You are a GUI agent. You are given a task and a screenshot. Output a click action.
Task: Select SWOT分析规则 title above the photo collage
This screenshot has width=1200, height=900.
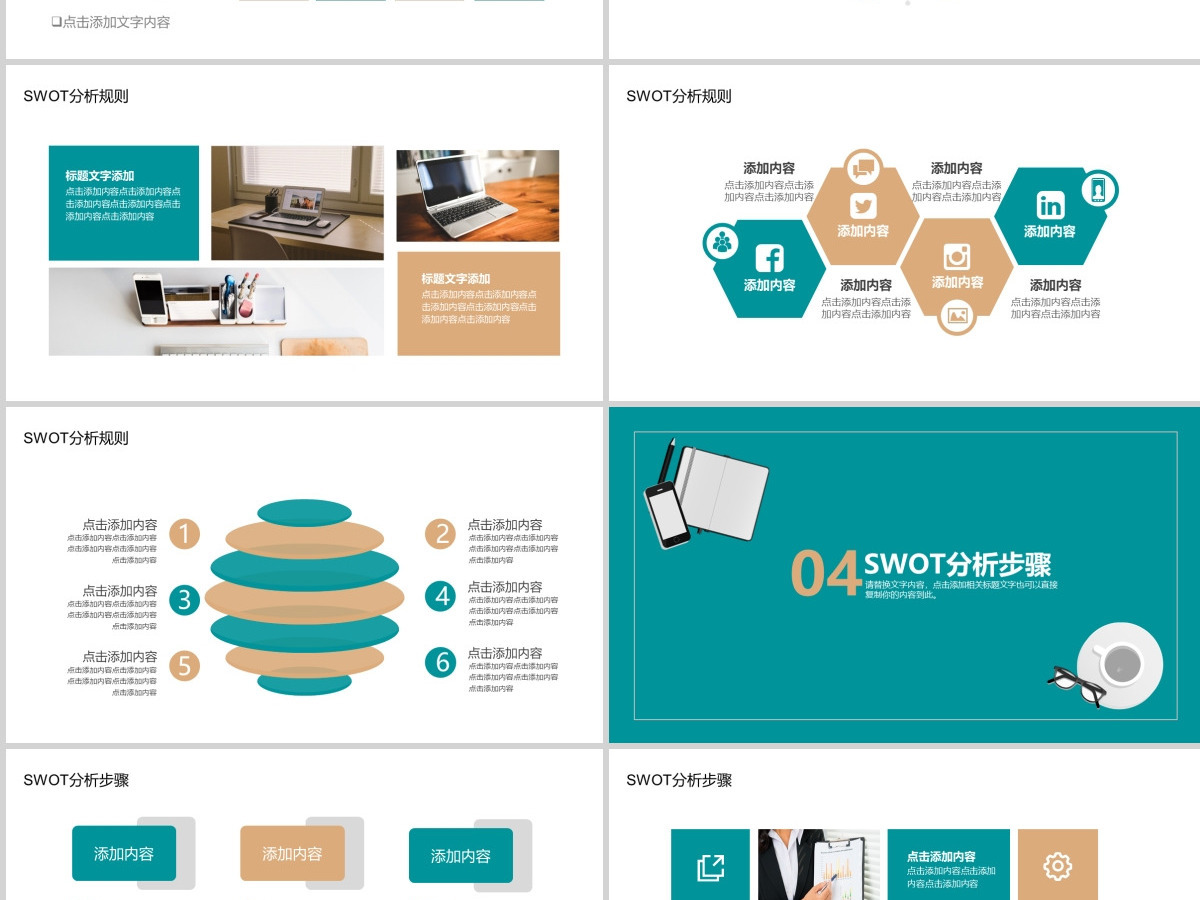76,96
